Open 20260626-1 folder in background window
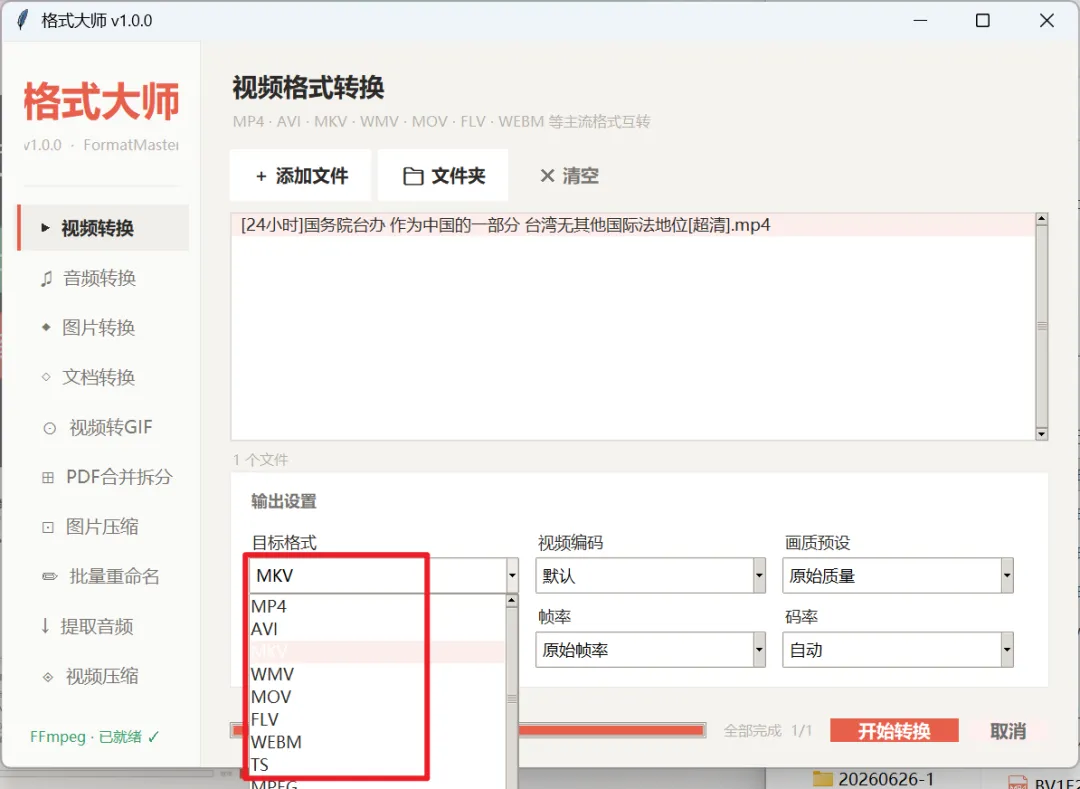The height and width of the screenshot is (789, 1080). pyautogui.click(x=873, y=779)
